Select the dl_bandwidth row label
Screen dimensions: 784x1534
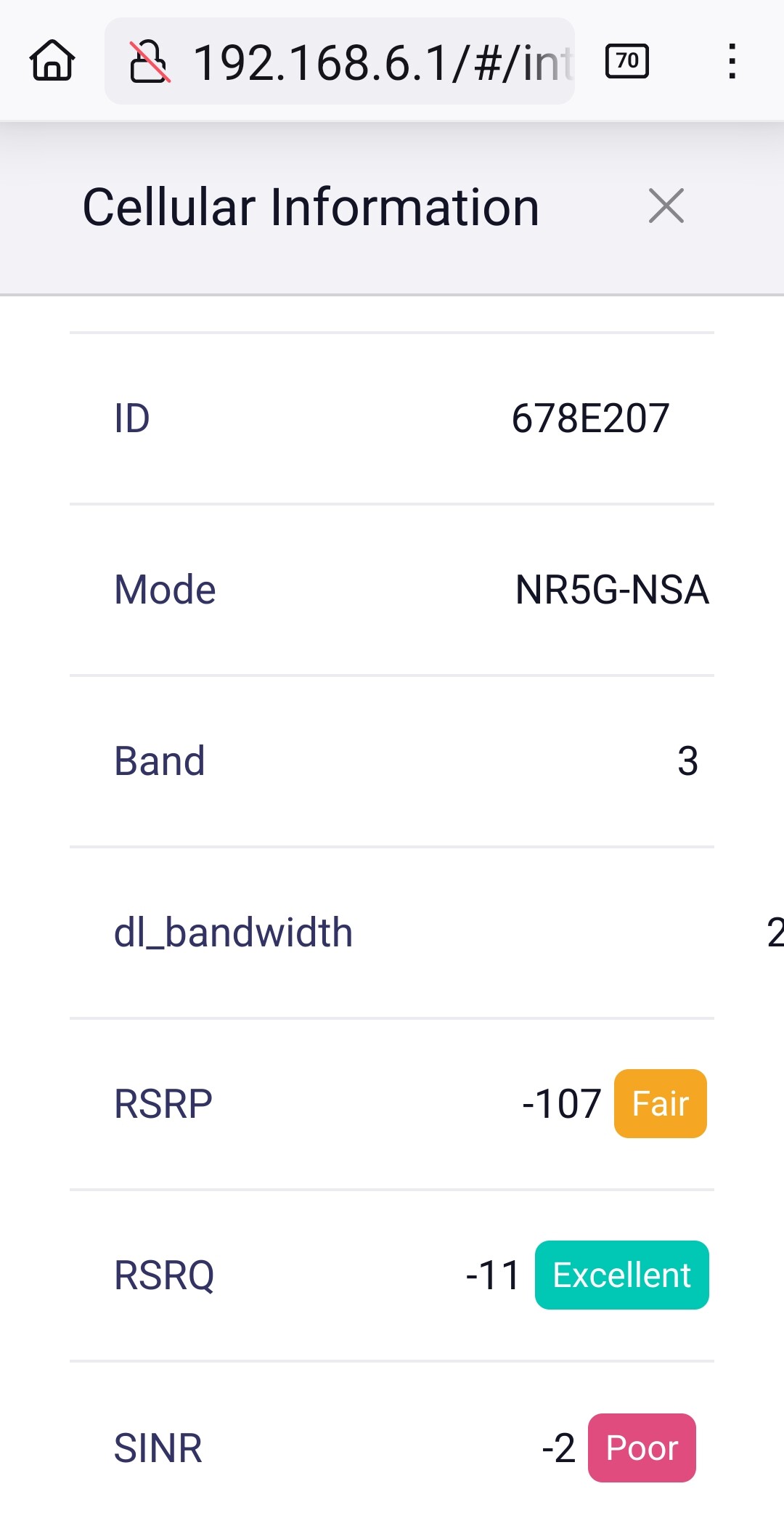pyautogui.click(x=234, y=933)
